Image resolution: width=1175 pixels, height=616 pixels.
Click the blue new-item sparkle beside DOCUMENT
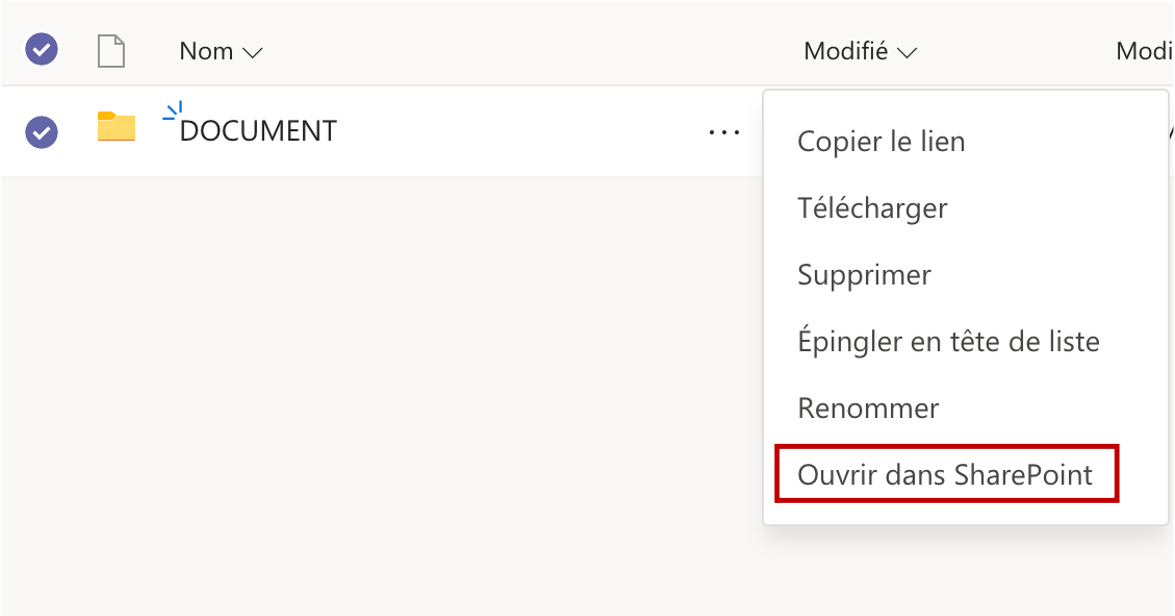172,112
